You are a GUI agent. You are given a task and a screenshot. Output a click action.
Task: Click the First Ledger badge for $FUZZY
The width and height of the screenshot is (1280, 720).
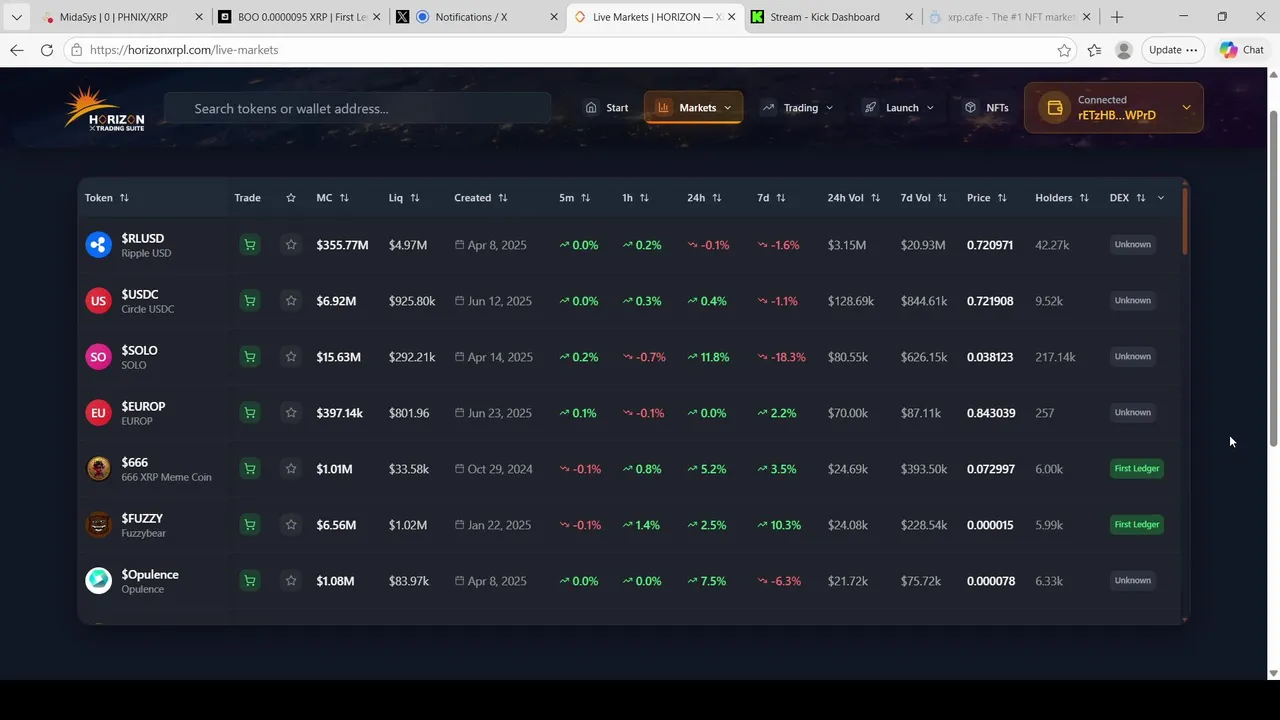[x=1137, y=525]
